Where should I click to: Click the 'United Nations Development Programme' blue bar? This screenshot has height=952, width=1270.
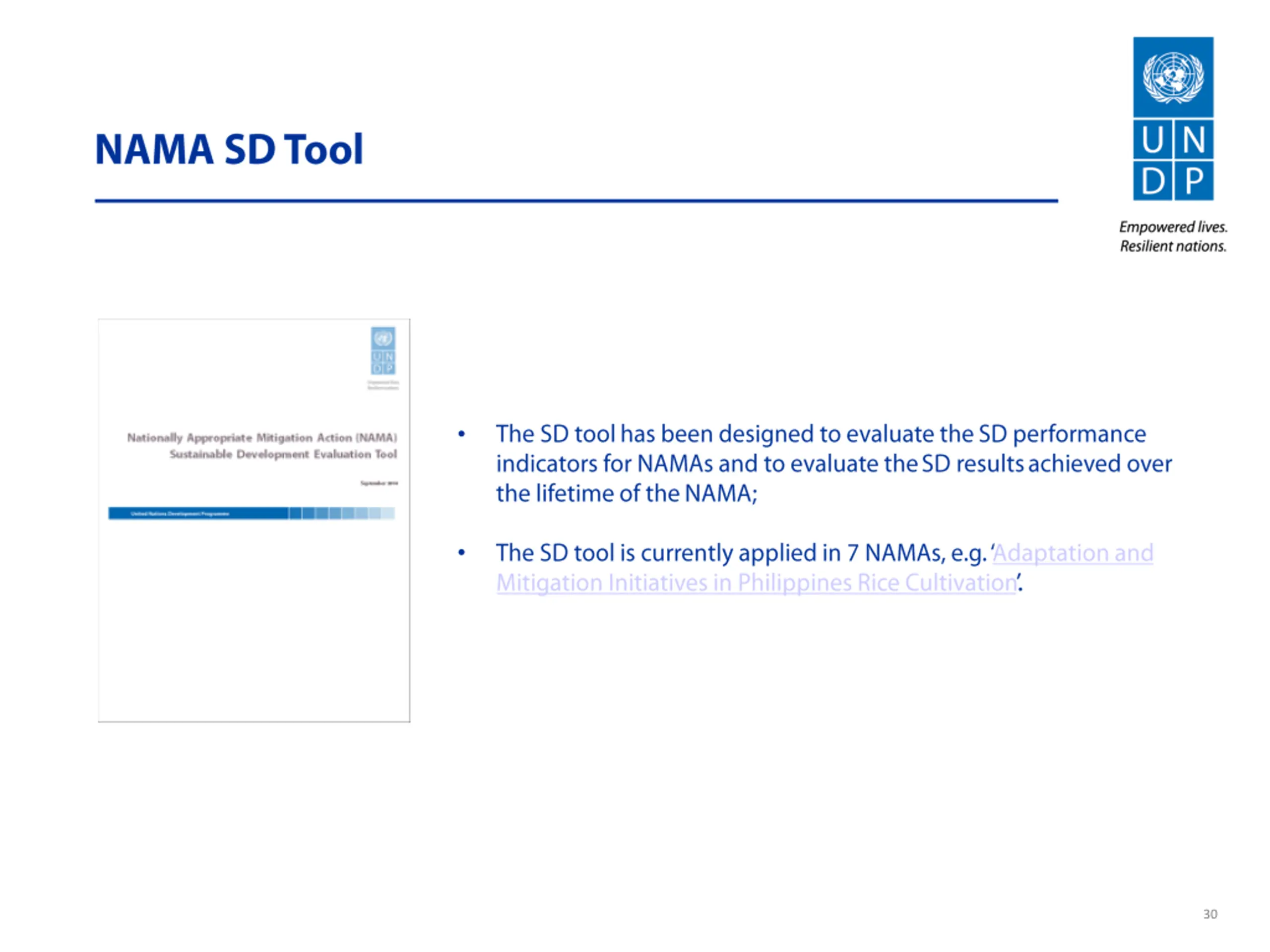[252, 514]
